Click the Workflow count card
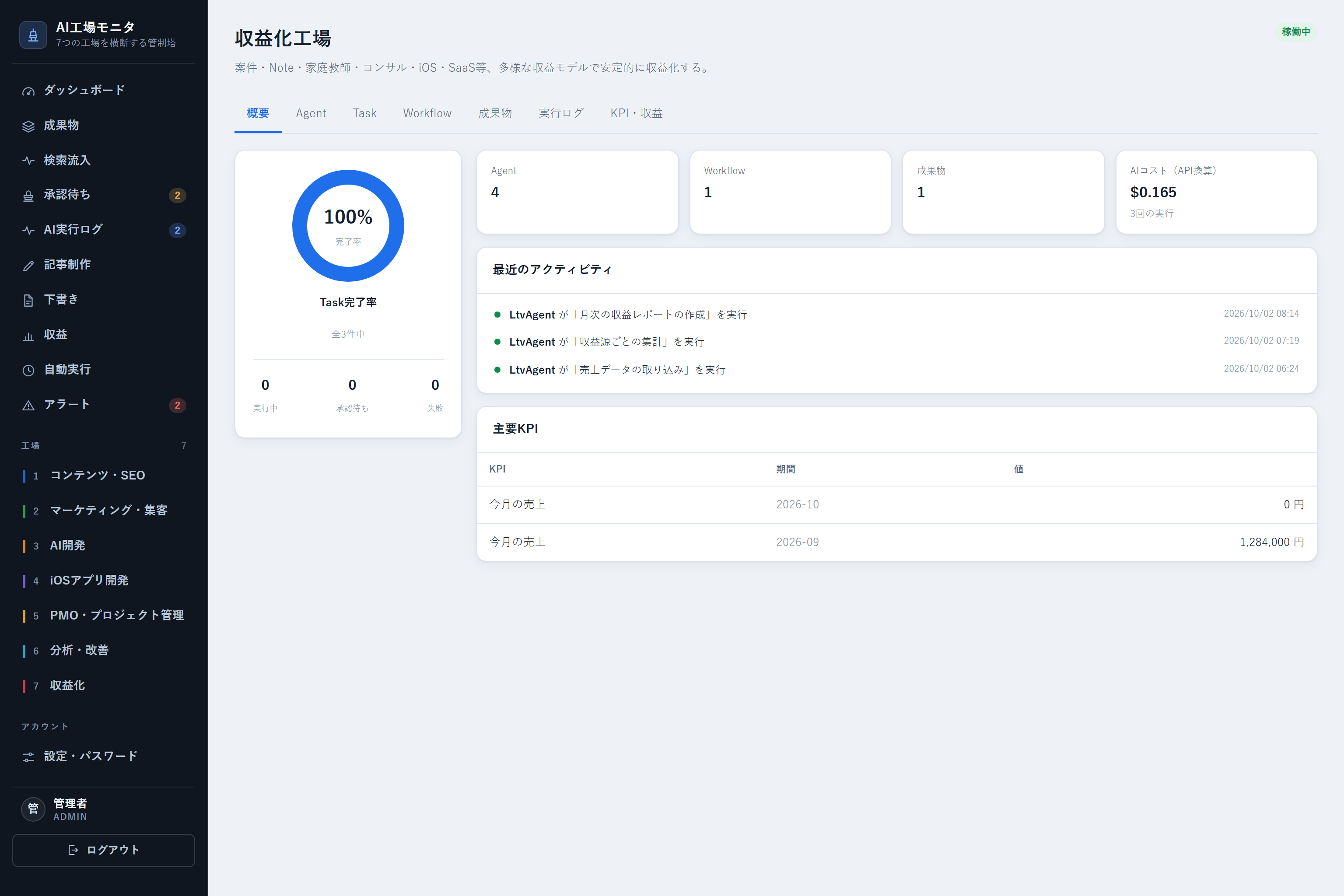The image size is (1344, 896). click(x=790, y=192)
